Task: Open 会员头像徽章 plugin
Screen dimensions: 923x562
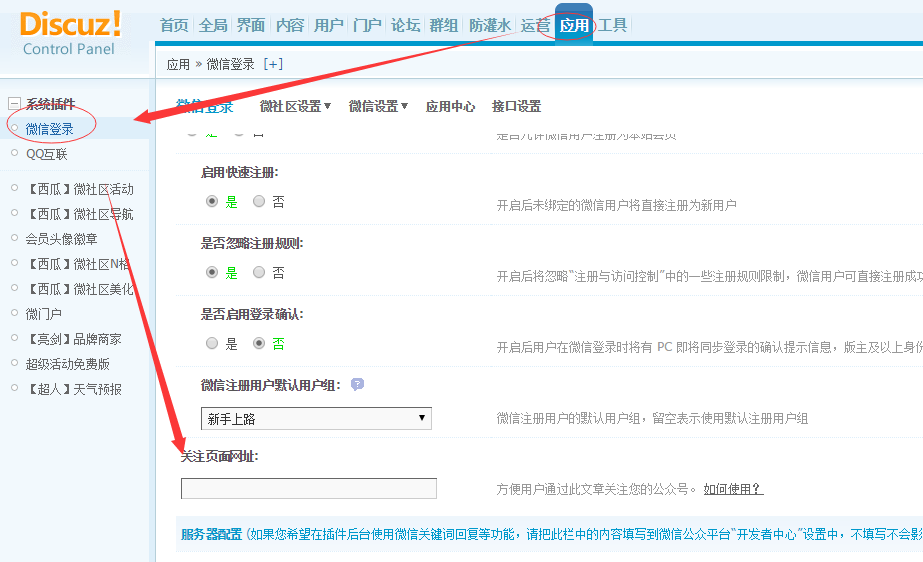Action: 61,240
